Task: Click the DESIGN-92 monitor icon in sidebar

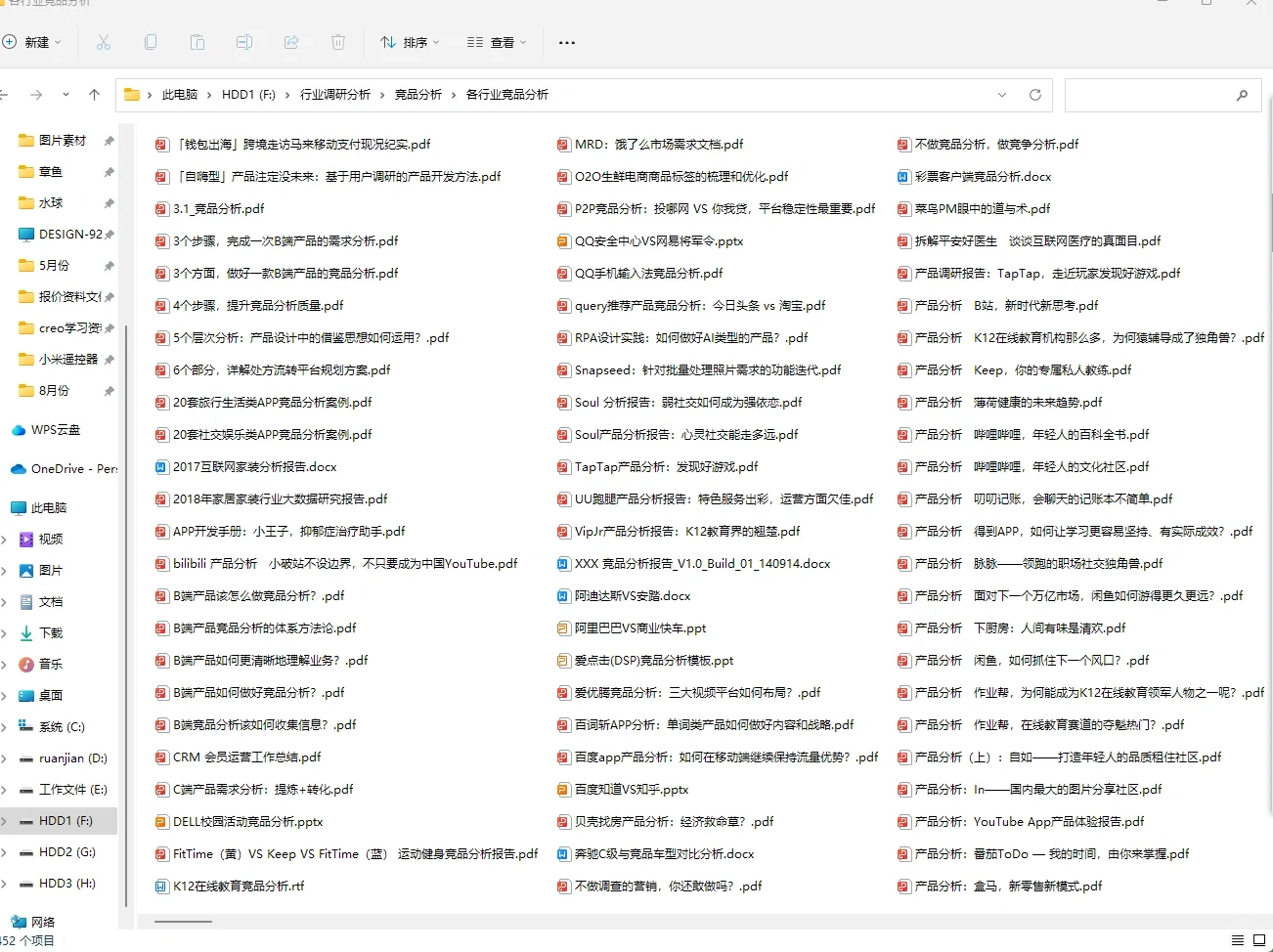Action: (26, 235)
